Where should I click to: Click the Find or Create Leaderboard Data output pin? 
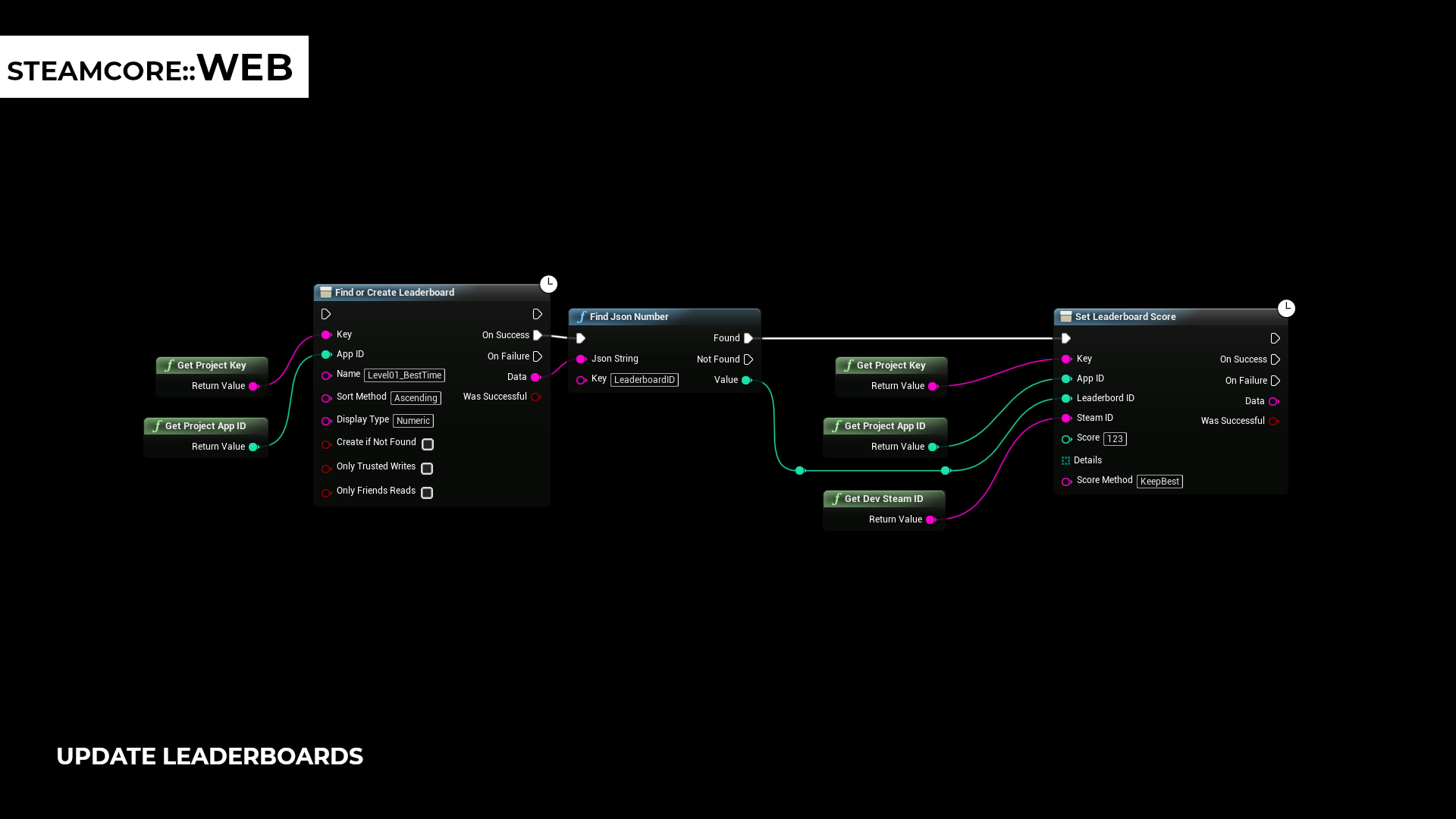click(x=536, y=377)
